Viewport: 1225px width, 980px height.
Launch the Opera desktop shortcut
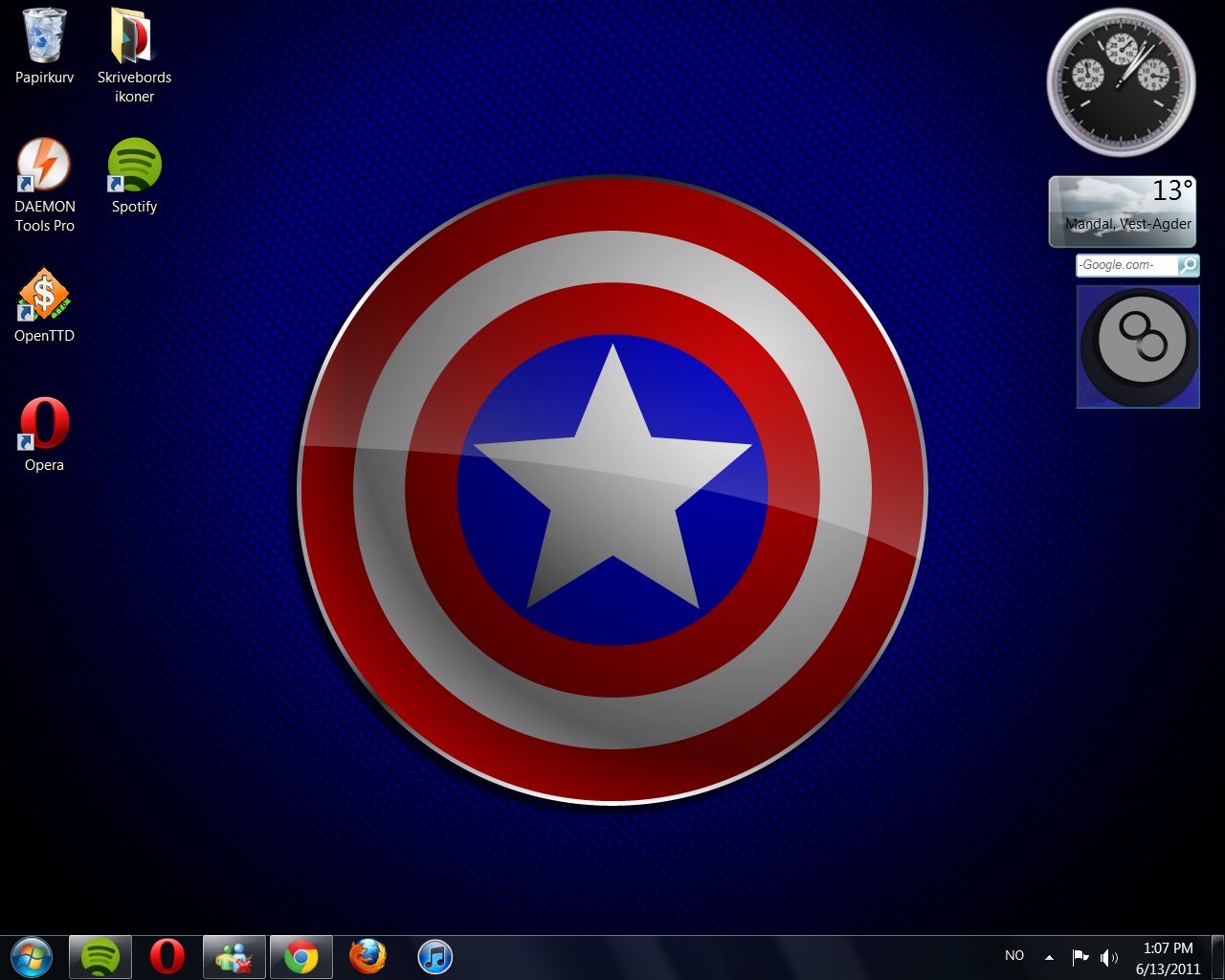(x=44, y=434)
